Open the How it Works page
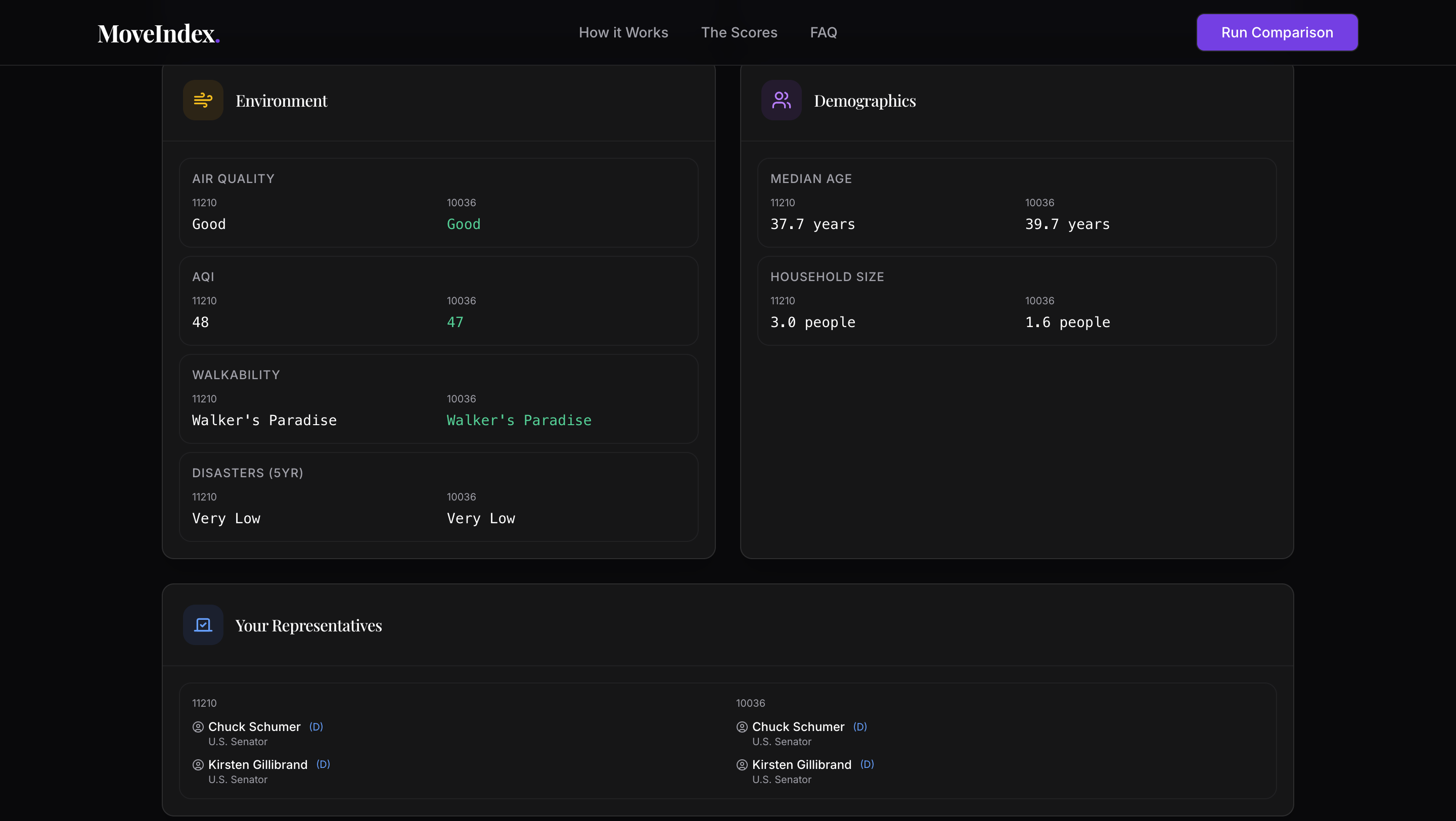The width and height of the screenshot is (1456, 821). click(x=623, y=32)
